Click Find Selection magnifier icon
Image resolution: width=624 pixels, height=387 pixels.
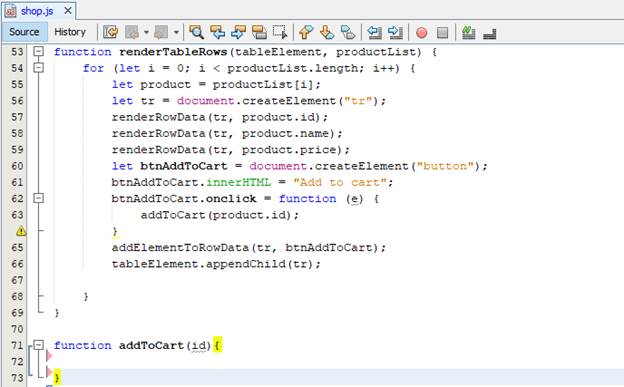coord(196,32)
